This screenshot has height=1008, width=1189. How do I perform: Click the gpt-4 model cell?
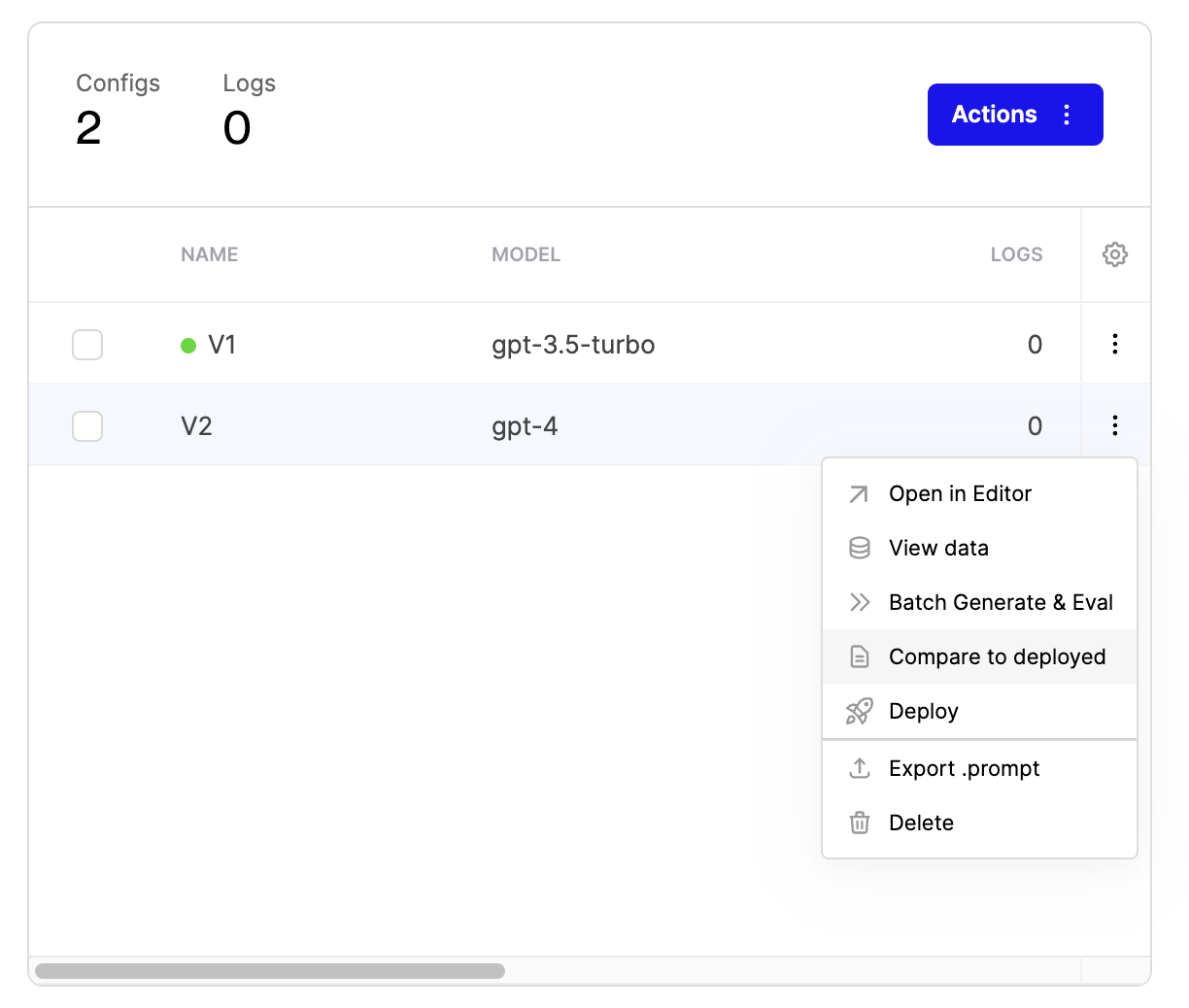(525, 426)
